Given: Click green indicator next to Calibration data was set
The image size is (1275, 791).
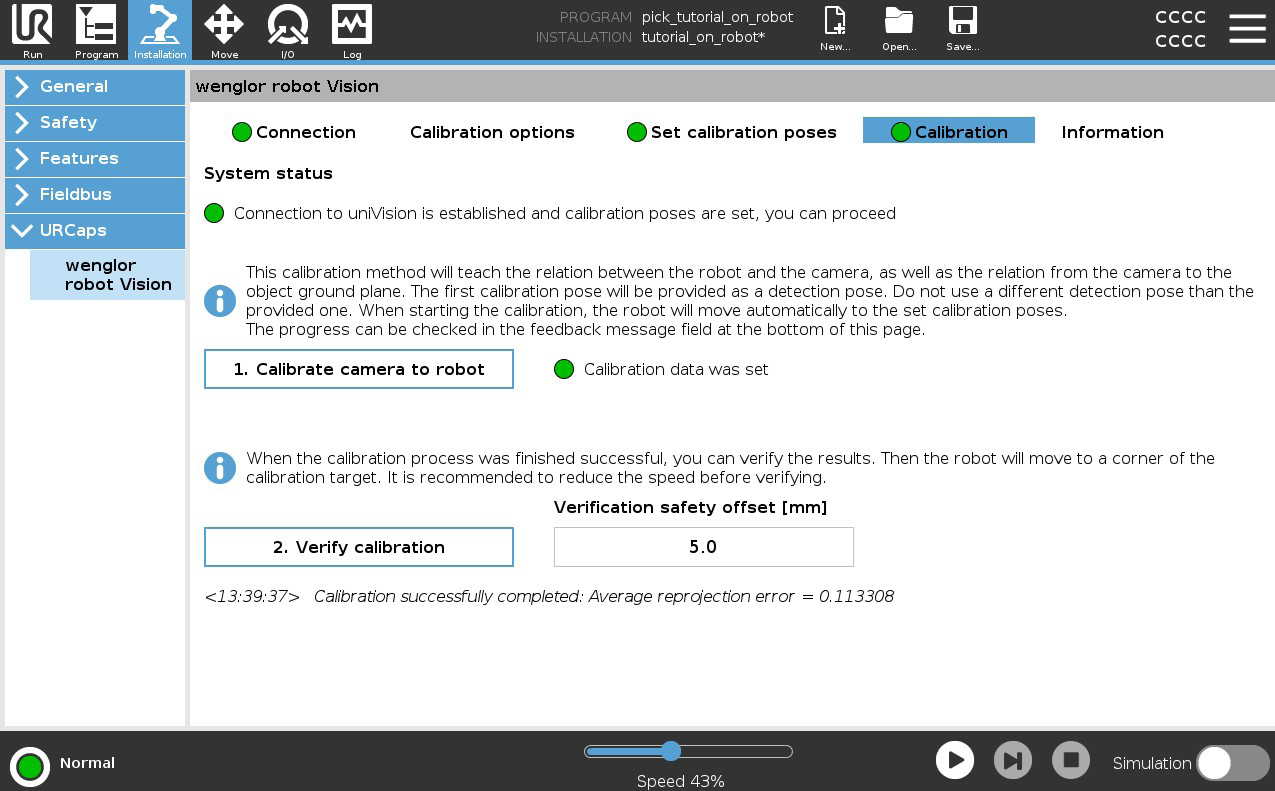Looking at the screenshot, I should [x=564, y=369].
